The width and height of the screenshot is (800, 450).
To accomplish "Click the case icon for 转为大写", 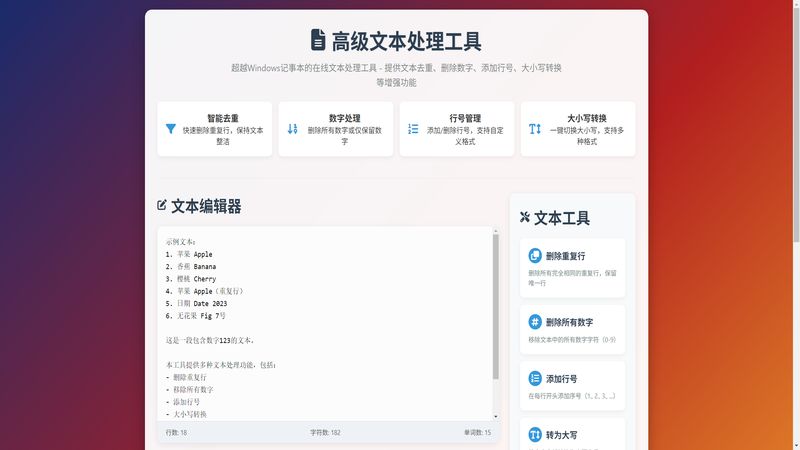I will pos(535,435).
